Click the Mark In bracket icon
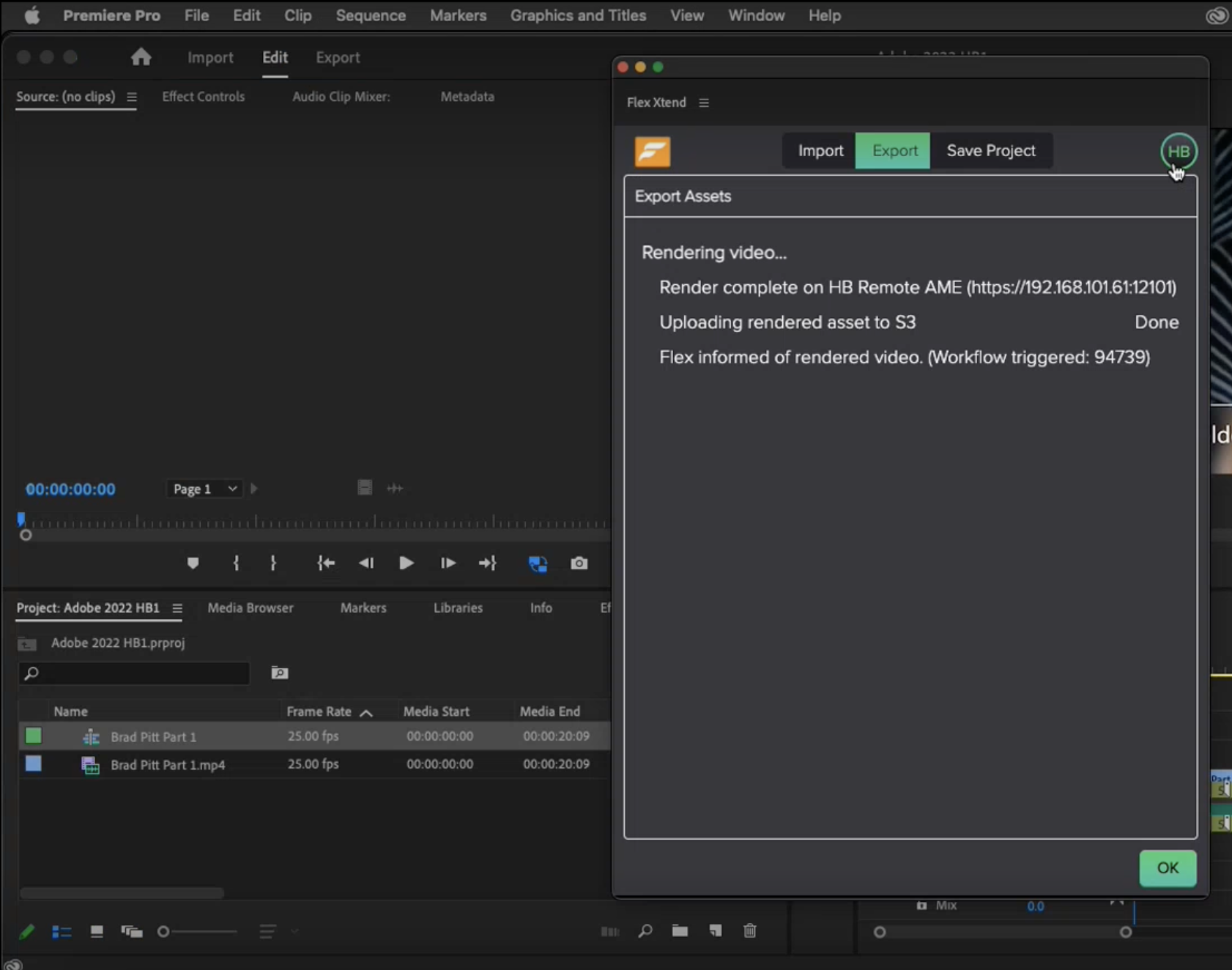This screenshot has height=970, width=1232. point(236,563)
